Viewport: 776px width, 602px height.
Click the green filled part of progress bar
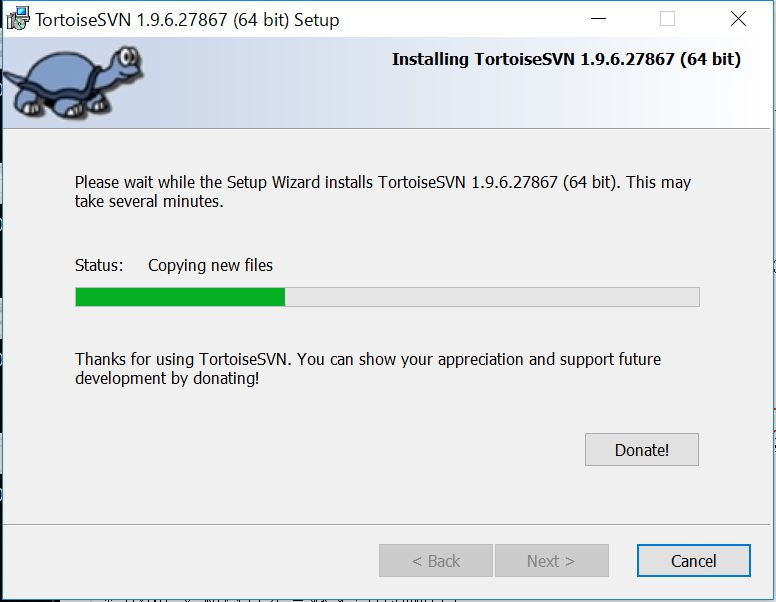(180, 297)
